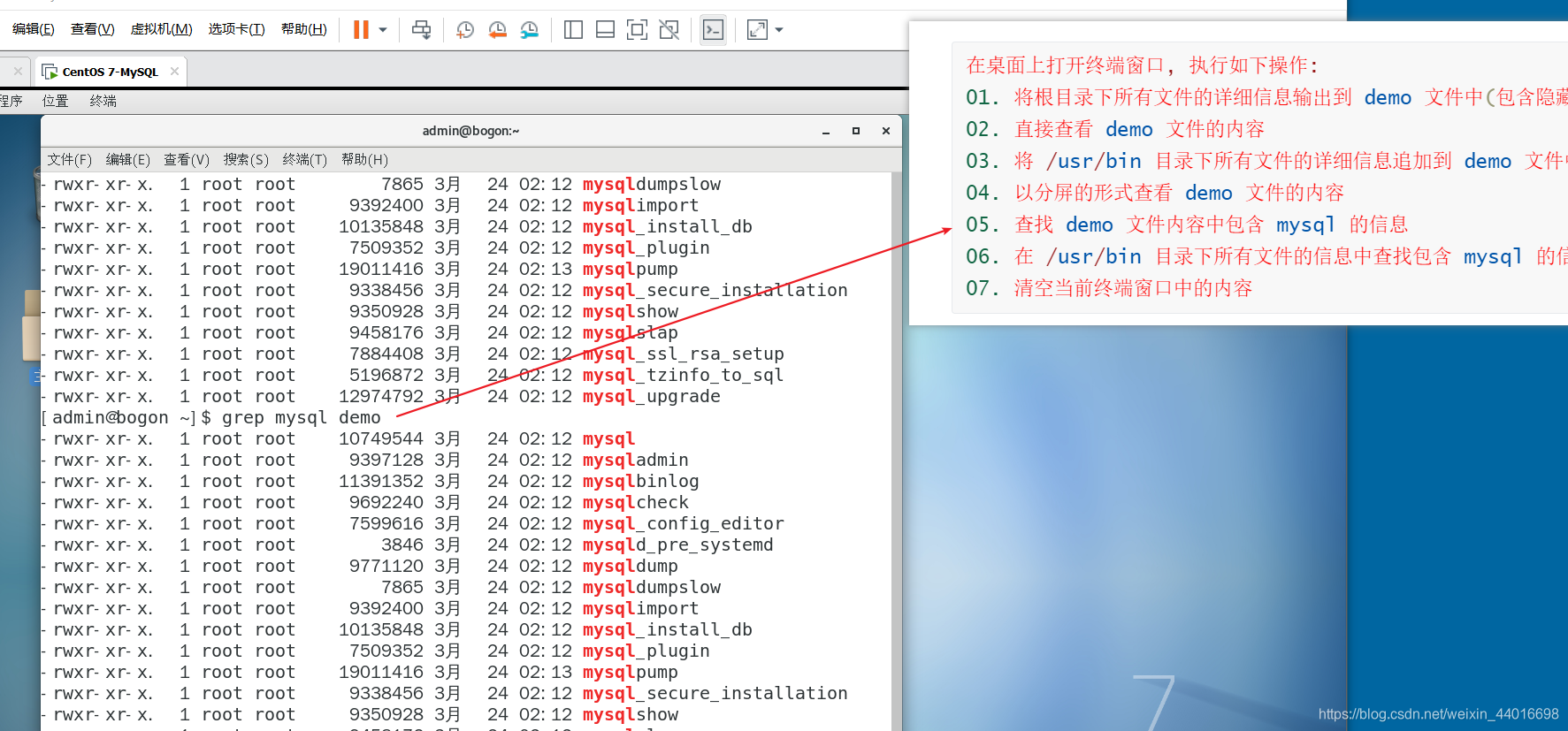Click the terminal vertical scrollbar

click(897, 451)
